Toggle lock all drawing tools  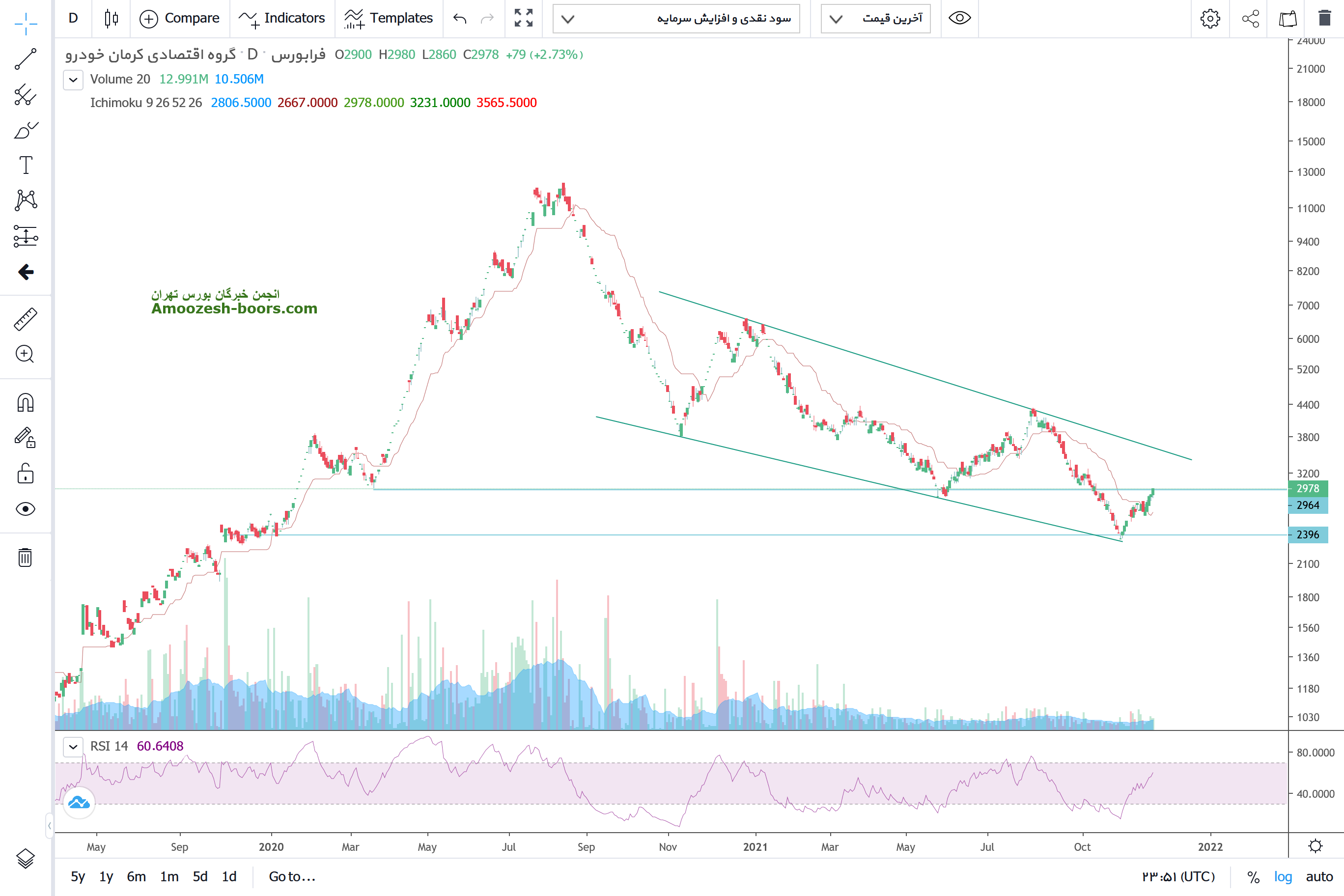[25, 474]
